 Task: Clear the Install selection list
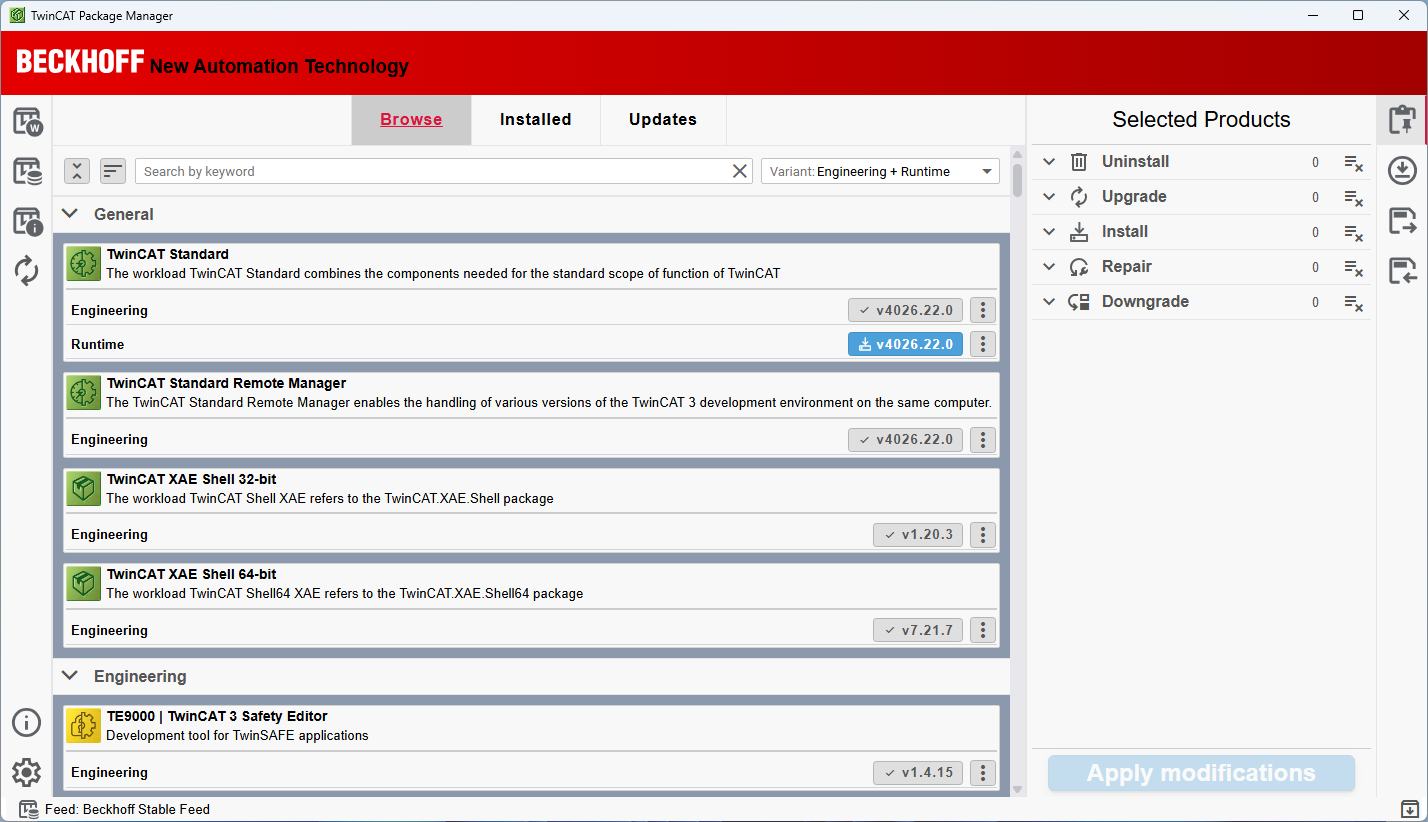(1353, 232)
